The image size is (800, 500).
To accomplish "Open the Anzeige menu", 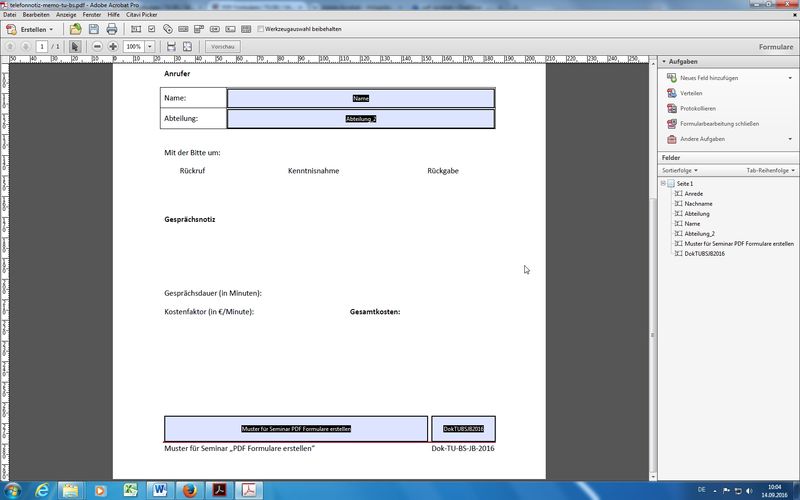I will (66, 15).
